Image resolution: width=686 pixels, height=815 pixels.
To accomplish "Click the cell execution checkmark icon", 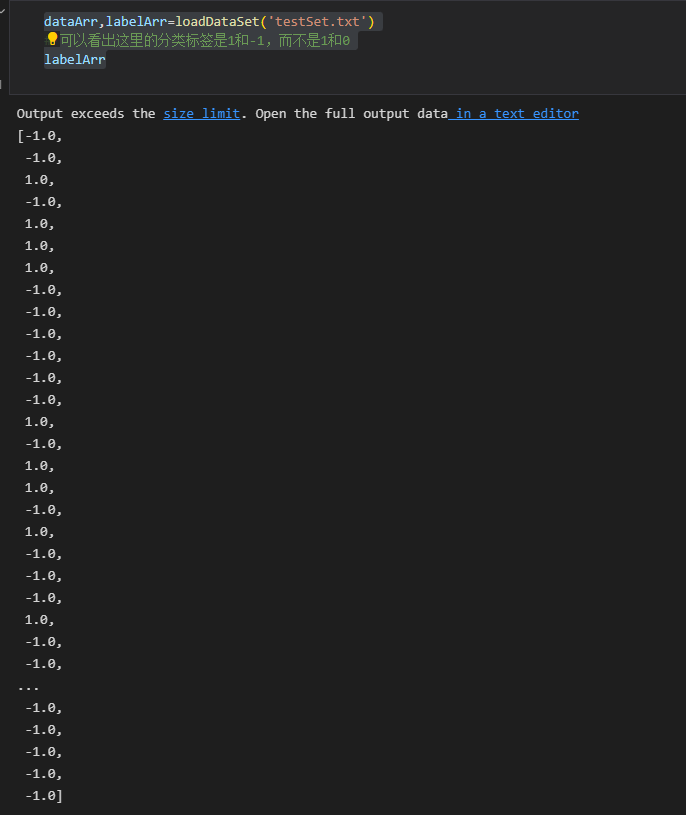I will [x=3, y=11].
